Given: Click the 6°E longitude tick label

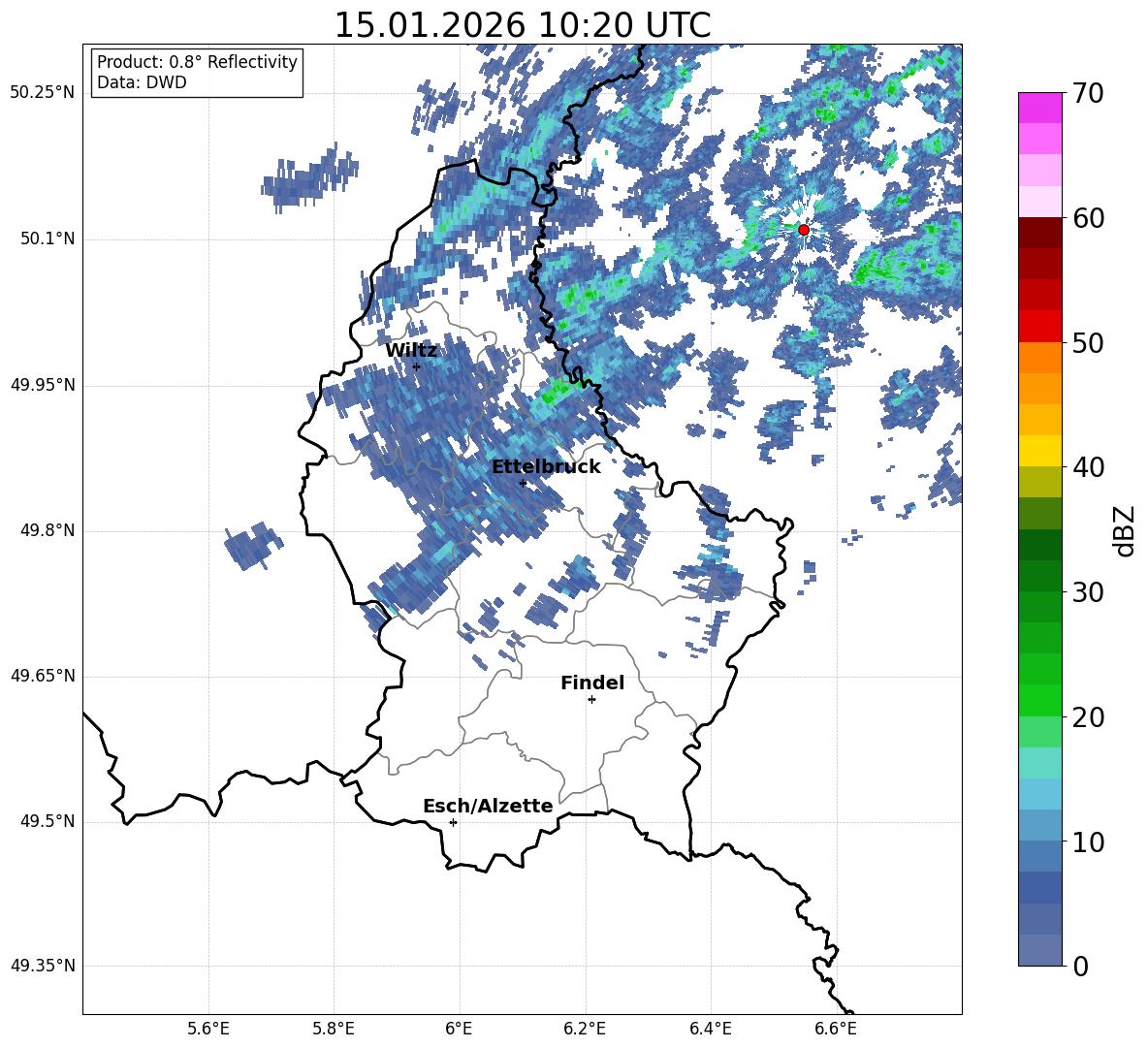Looking at the screenshot, I should tap(459, 1029).
